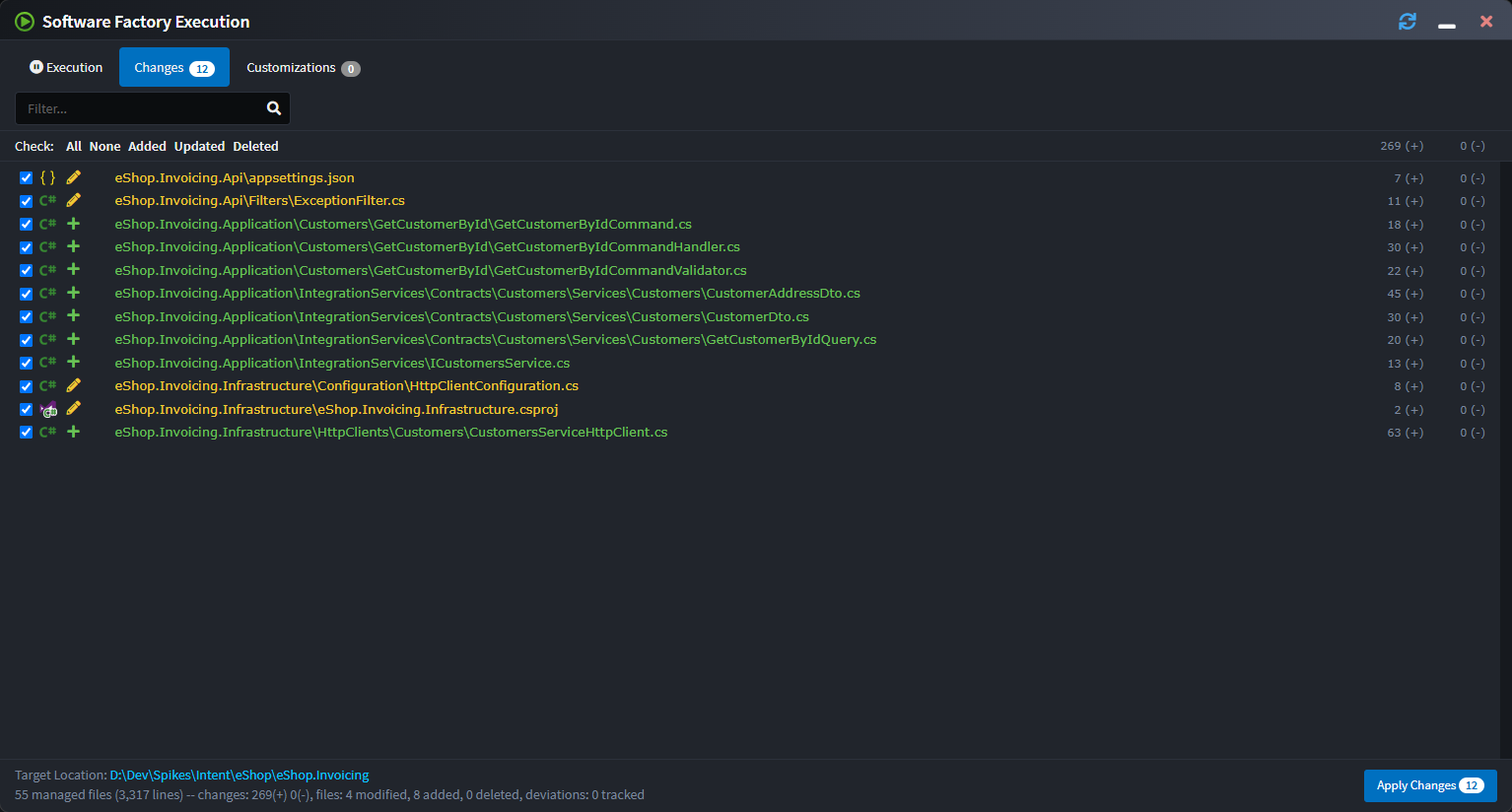The image size is (1512, 812).
Task: Click the vertical scrollbar of the changes list
Action: point(1505,459)
